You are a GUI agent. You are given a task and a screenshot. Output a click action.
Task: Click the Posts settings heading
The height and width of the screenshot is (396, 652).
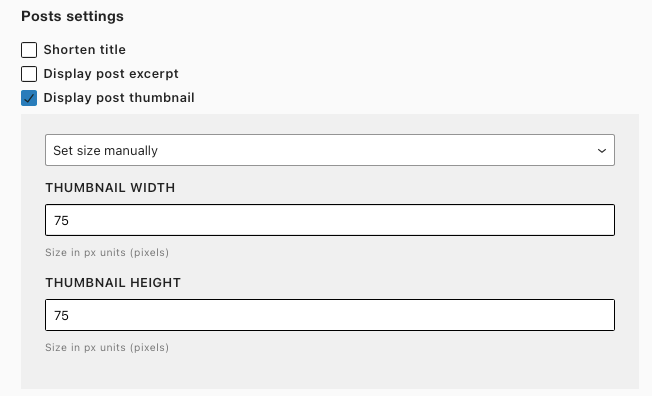[x=72, y=17]
